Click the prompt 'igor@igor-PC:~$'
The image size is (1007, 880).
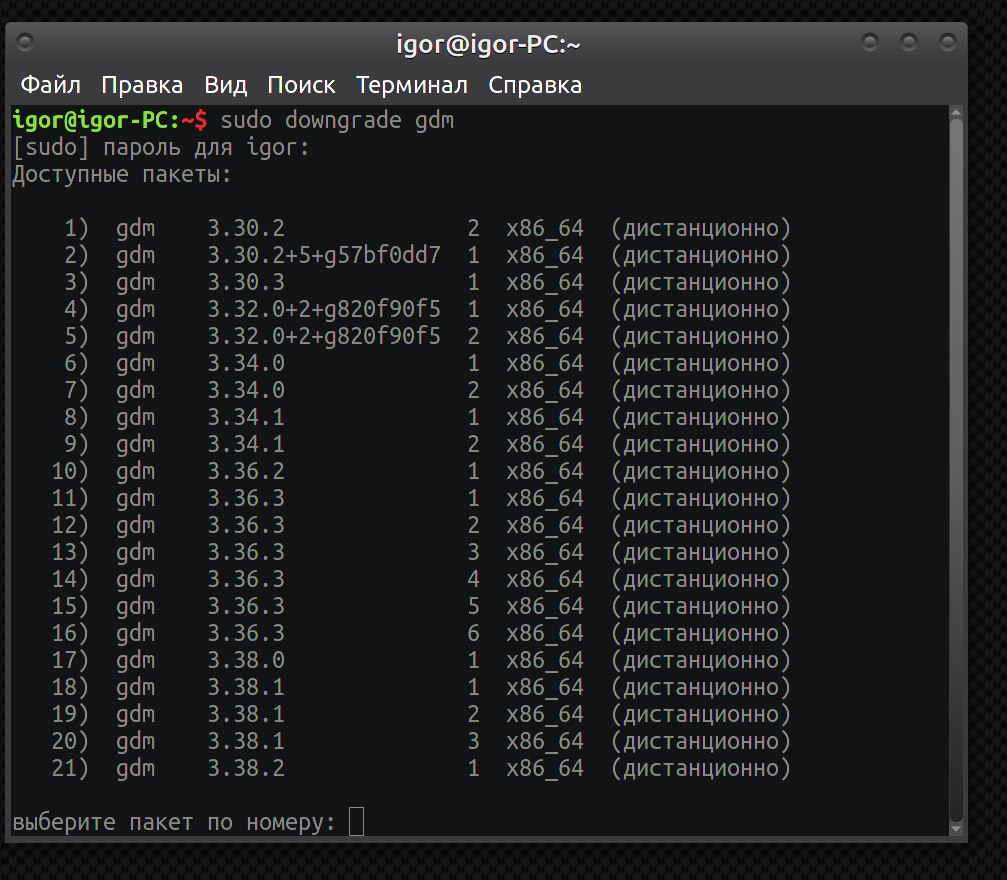(110, 120)
